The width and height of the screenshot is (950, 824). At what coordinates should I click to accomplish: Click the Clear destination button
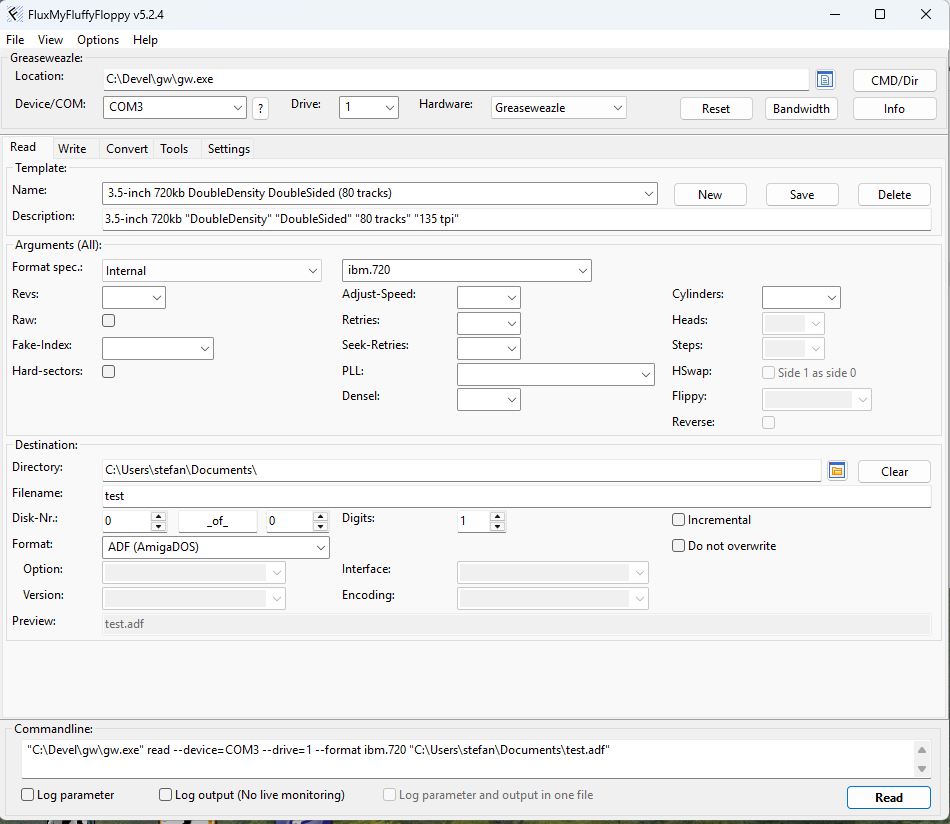coord(894,472)
